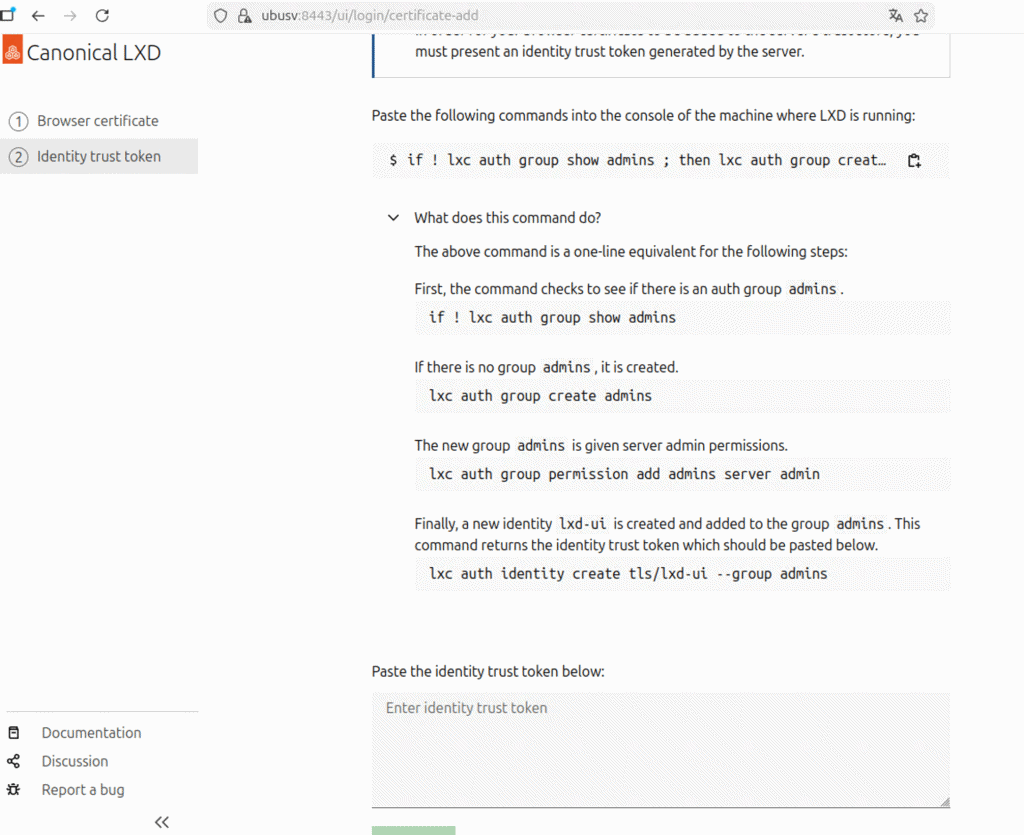Click the tracking protection shield icon
Viewport: 1024px width, 835px height.
[x=222, y=16]
